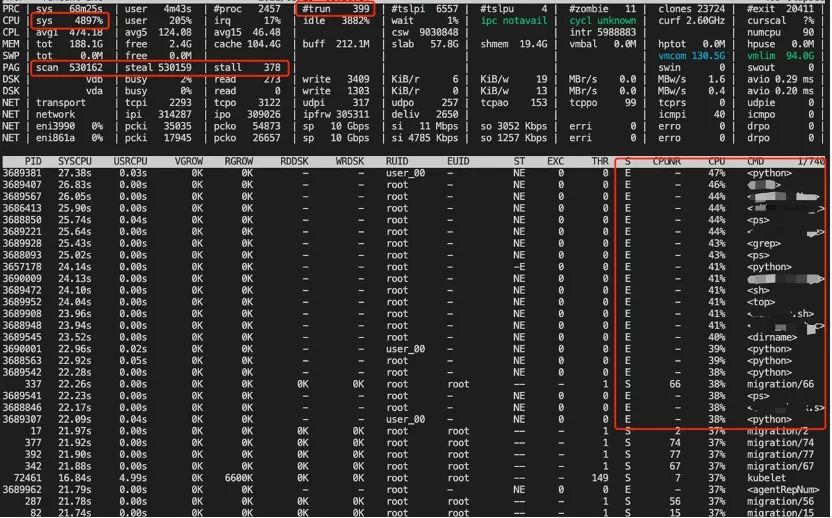Select the kubelet process row
Screen dimensions: 832x518
pos(414,478)
